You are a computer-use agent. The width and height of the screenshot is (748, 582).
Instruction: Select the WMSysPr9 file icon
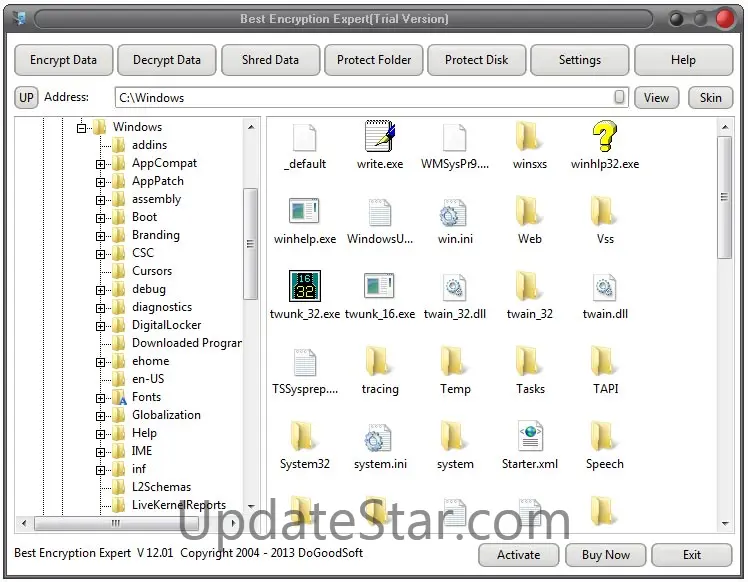point(454,137)
